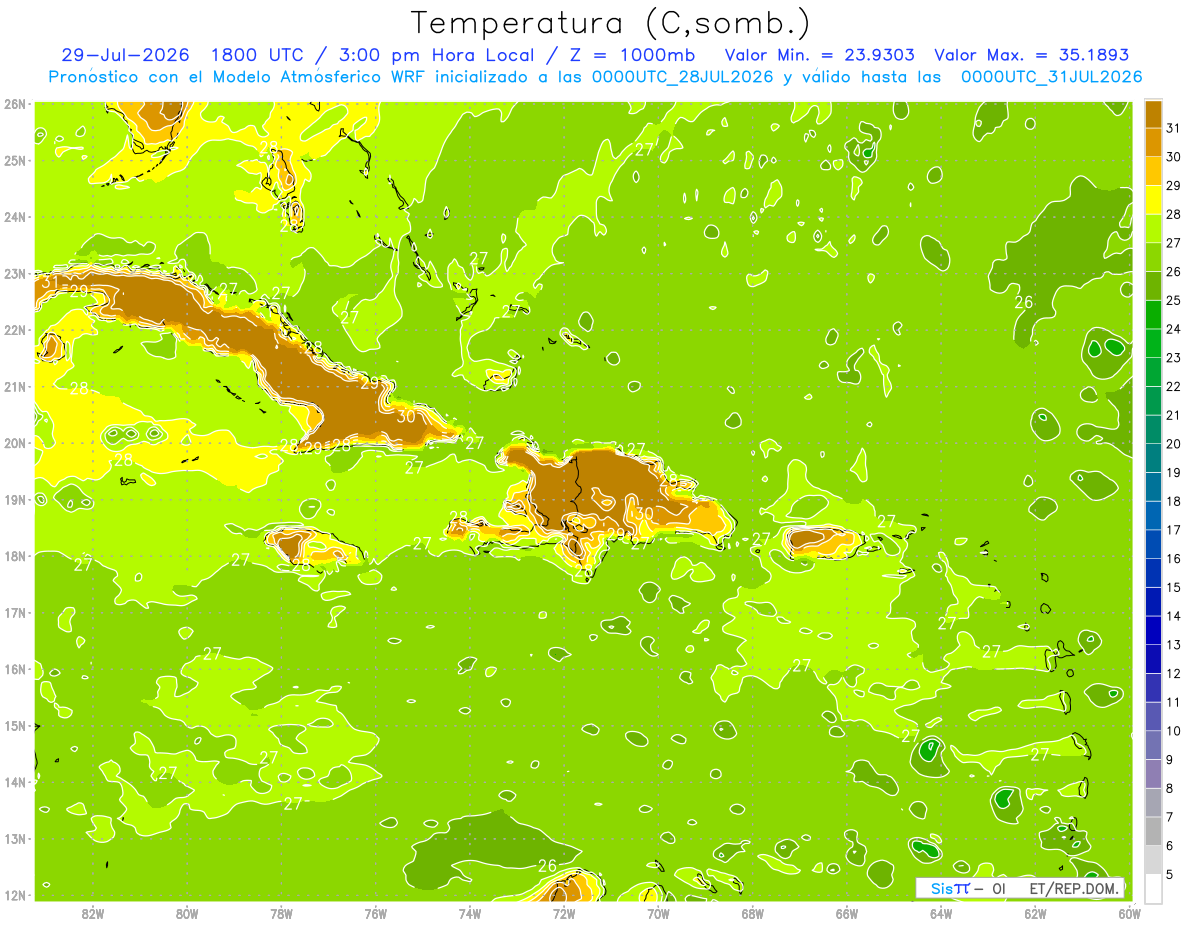Click the "80W" longitude axis label
Screen dimensions: 1200x927
186,913
